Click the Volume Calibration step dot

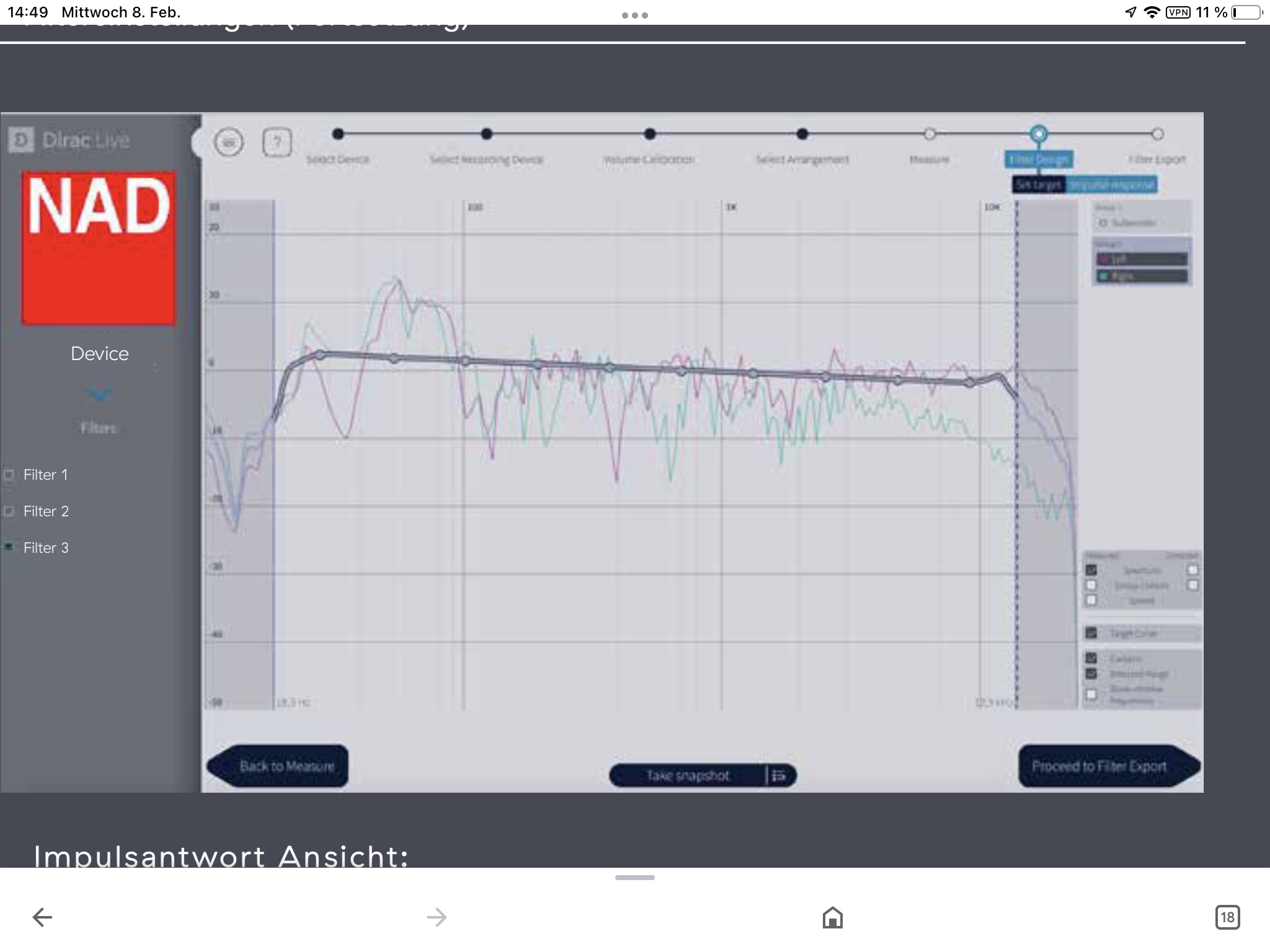[649, 133]
